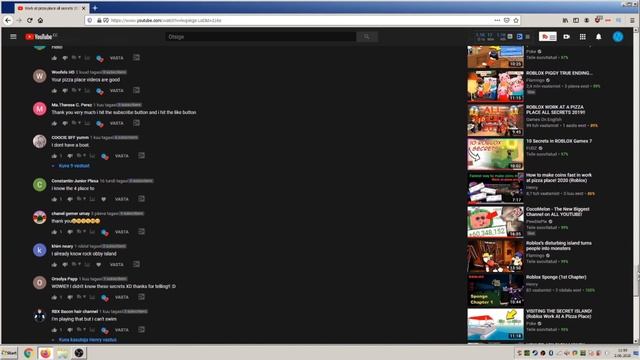
Task: Open the Firefox library icon
Action: coord(565,20)
